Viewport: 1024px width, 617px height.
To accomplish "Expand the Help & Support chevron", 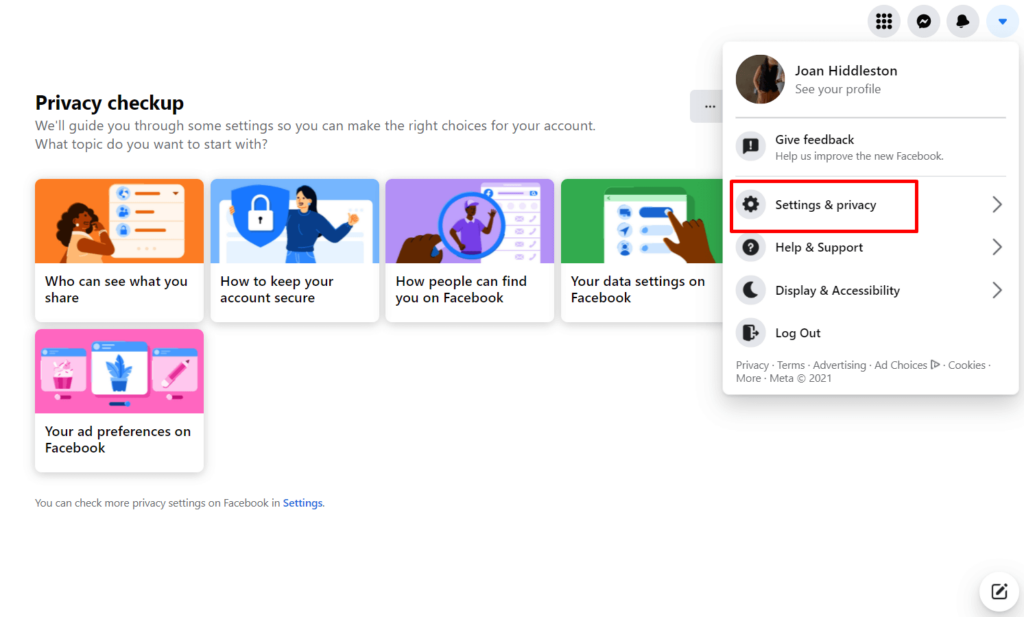I will [997, 247].
